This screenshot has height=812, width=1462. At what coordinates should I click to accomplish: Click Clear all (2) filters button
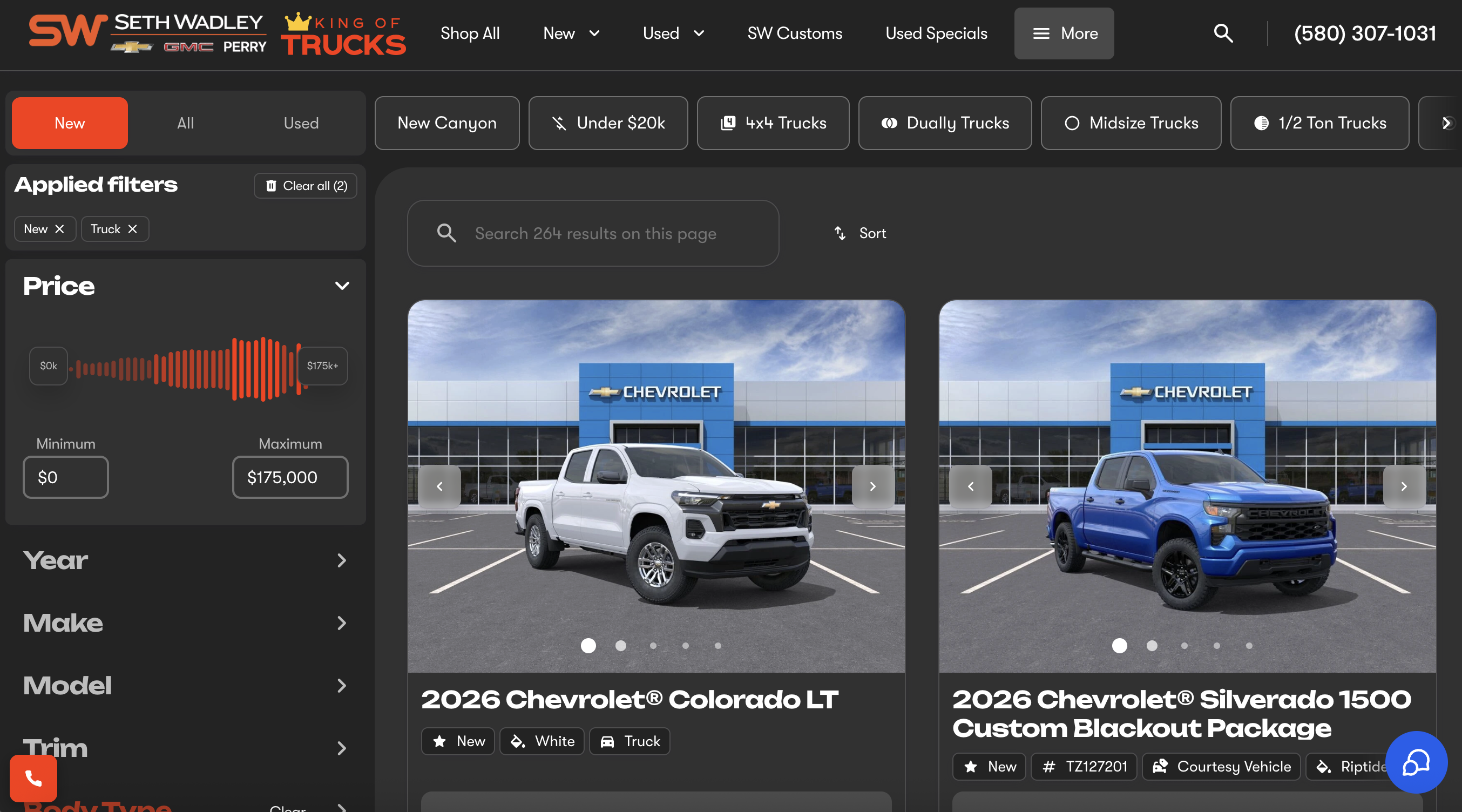(306, 186)
